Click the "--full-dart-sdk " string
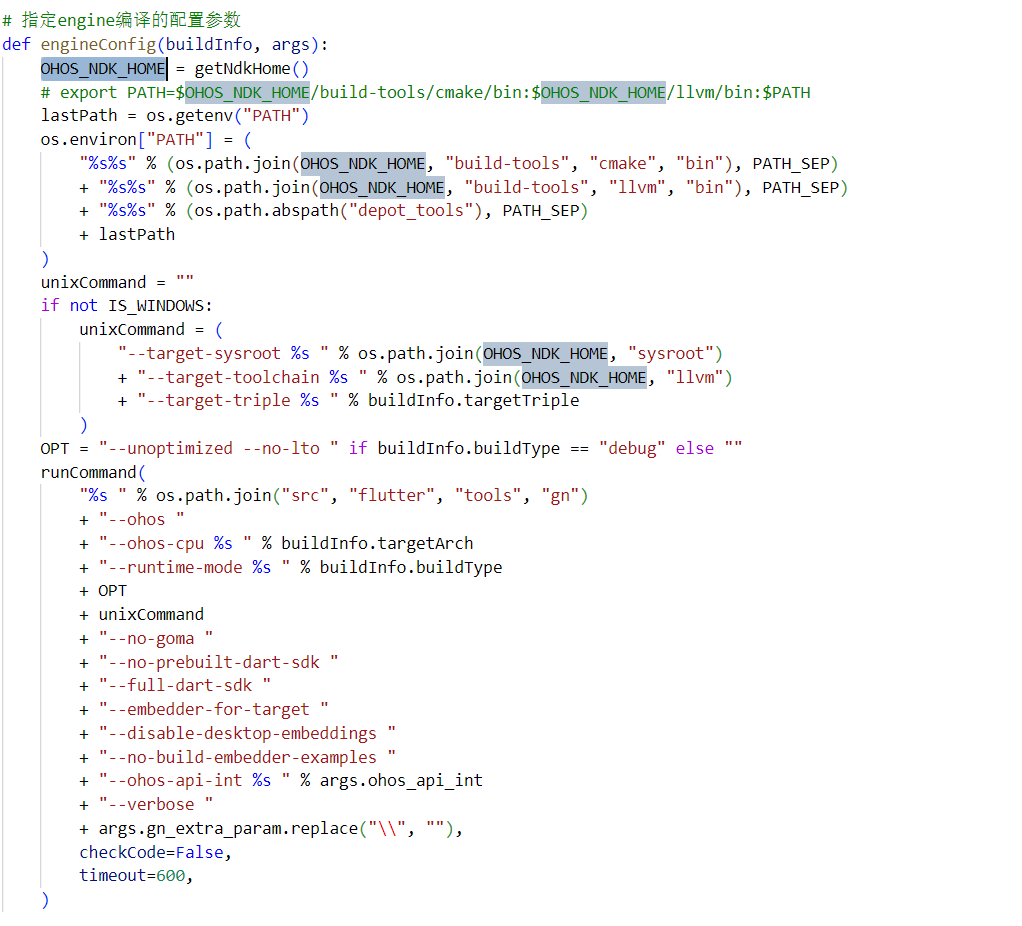1022x926 pixels. [184, 686]
